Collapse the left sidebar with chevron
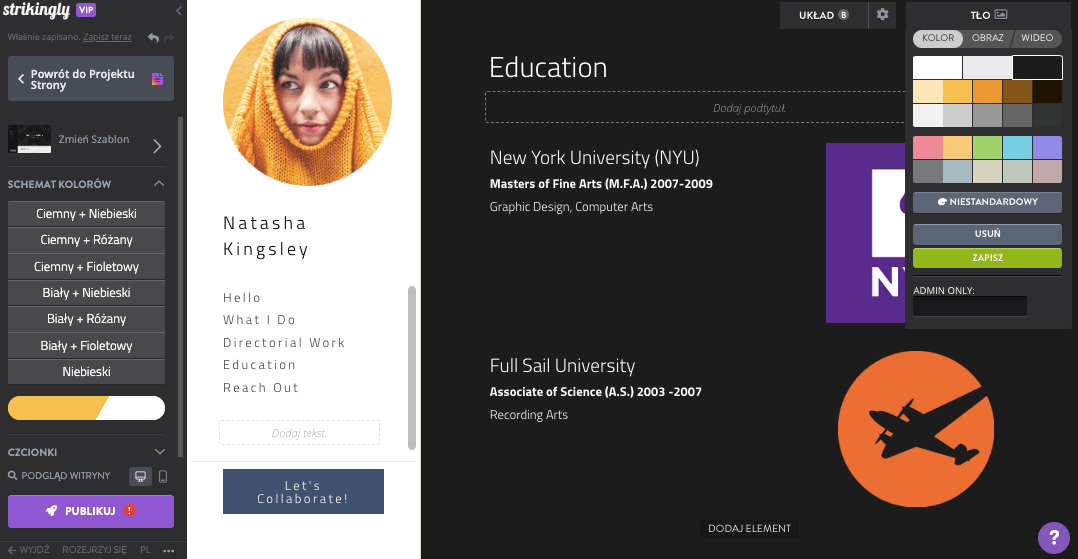The height and width of the screenshot is (559, 1078). click(x=179, y=10)
